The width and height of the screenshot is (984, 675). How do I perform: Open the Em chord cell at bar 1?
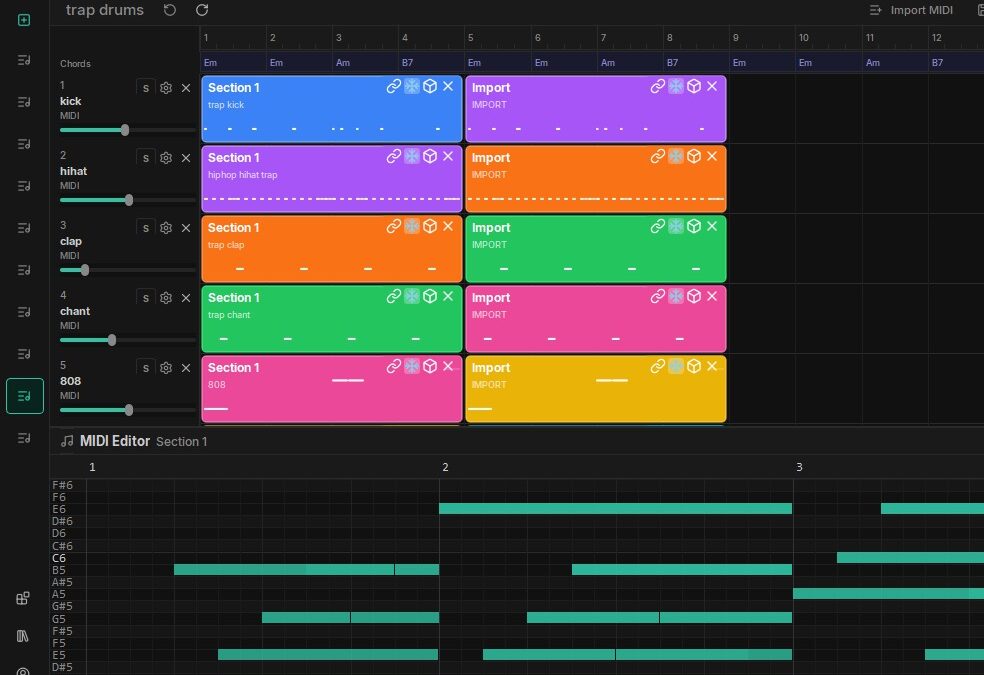pyautogui.click(x=232, y=62)
